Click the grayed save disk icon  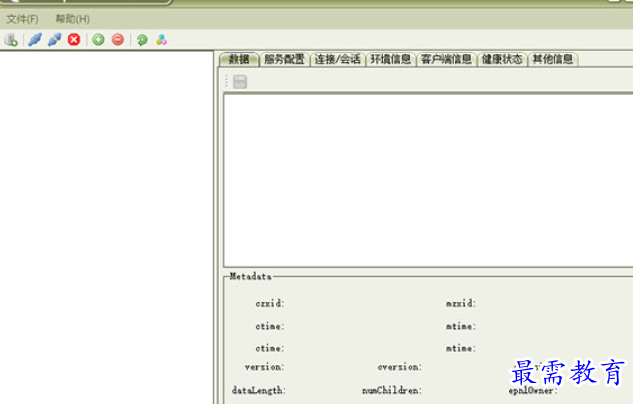click(x=240, y=81)
